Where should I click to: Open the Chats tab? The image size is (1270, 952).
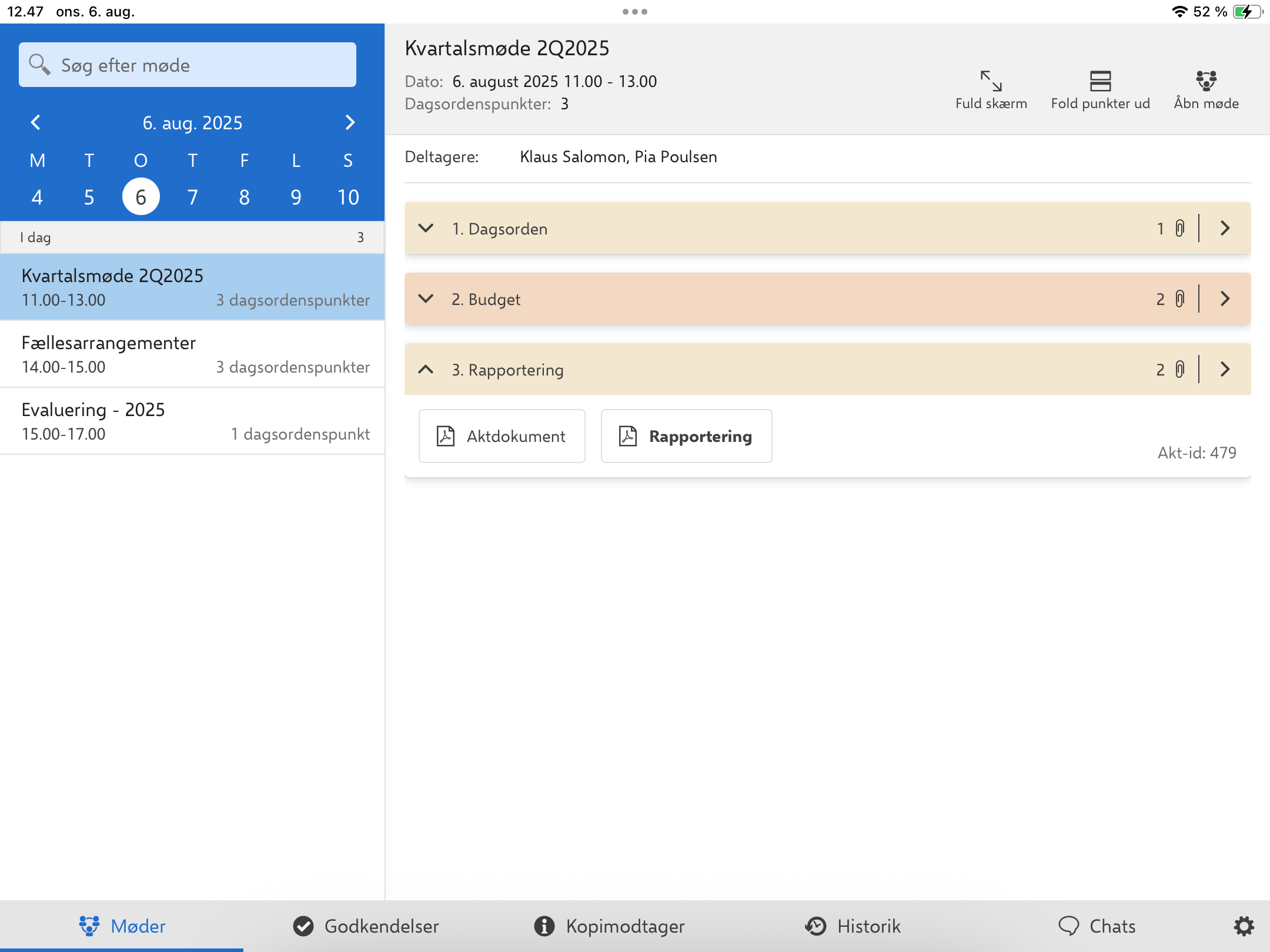pos(1097,926)
